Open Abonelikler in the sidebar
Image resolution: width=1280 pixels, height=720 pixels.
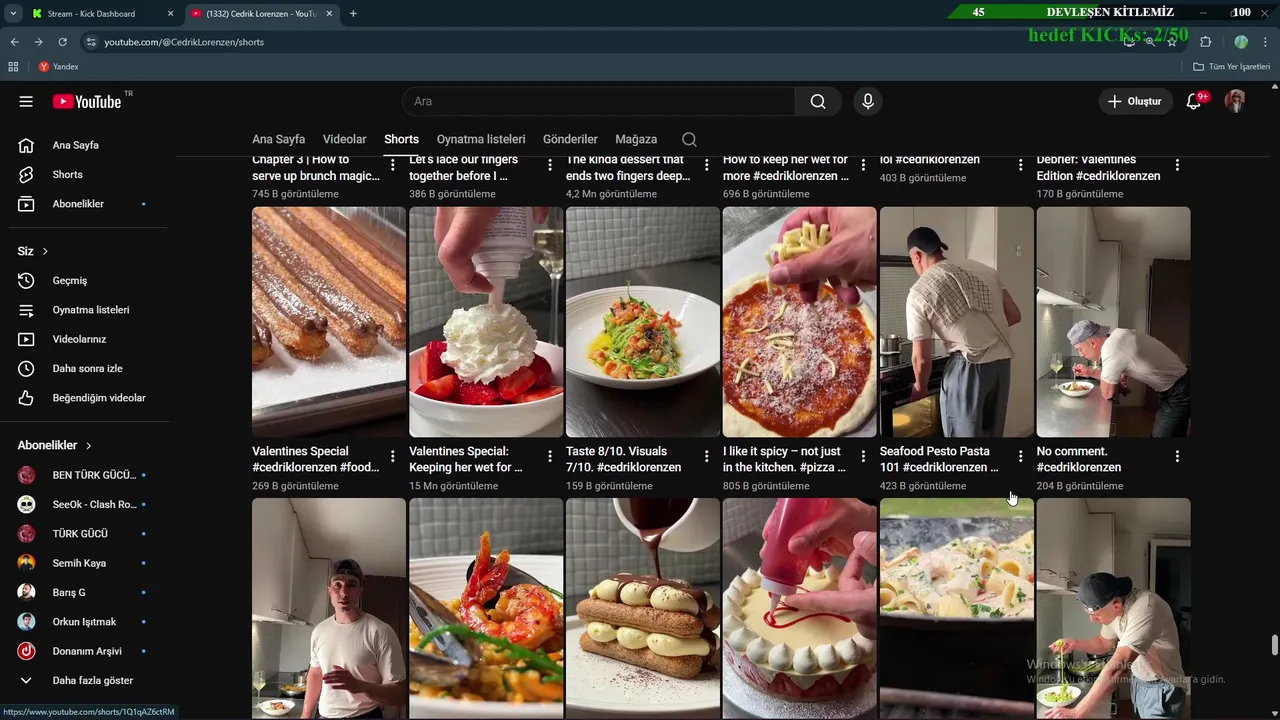(x=85, y=204)
